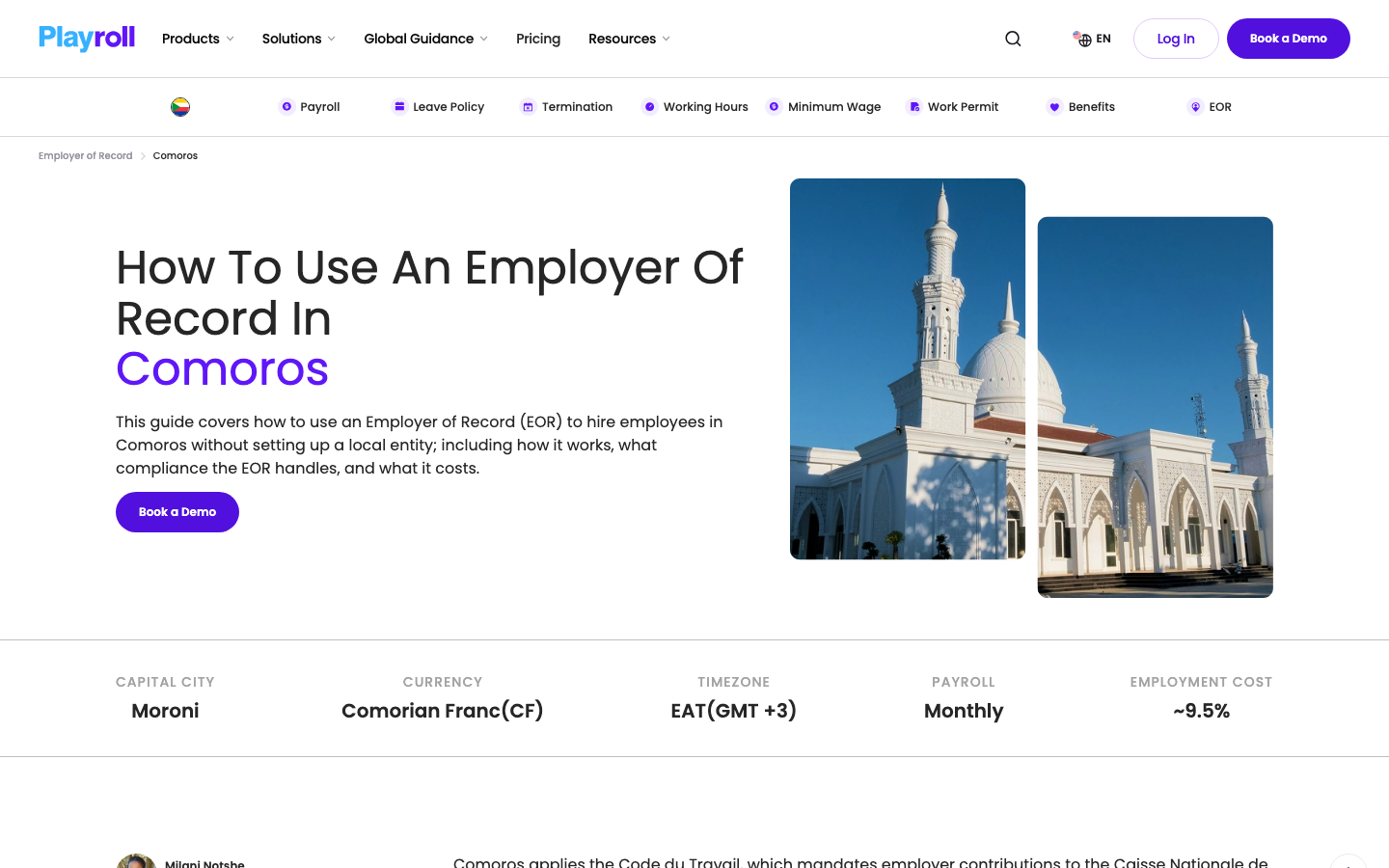Click the employment cost value ~9.5%
Screen dimensions: 1389x868
1202,711
